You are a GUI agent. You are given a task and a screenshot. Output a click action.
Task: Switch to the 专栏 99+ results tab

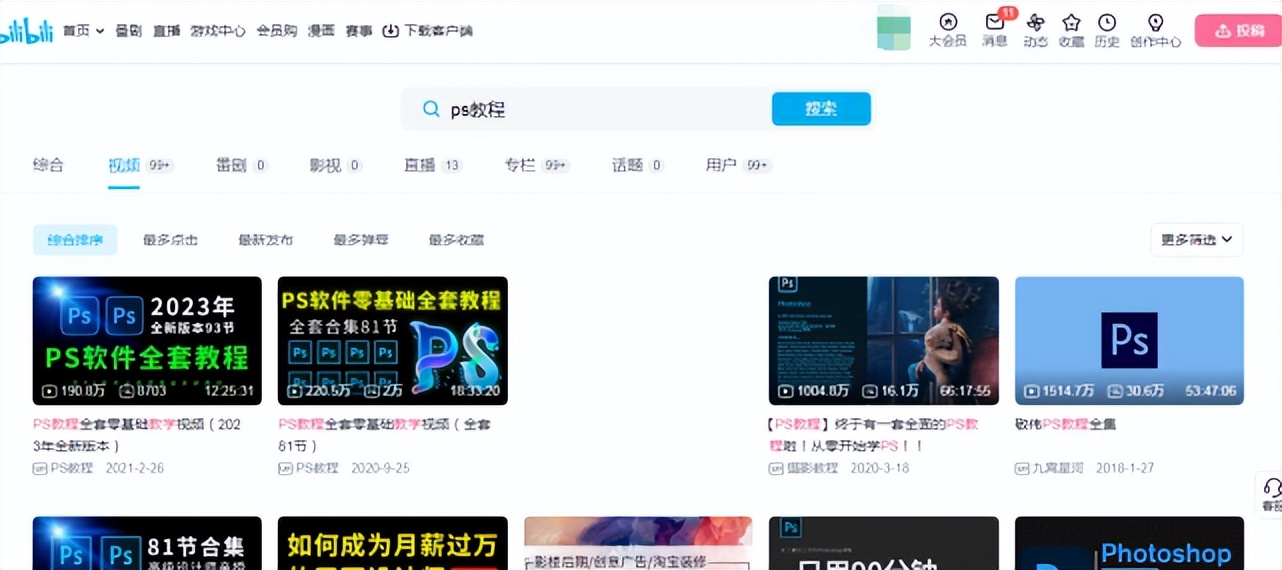click(x=537, y=165)
